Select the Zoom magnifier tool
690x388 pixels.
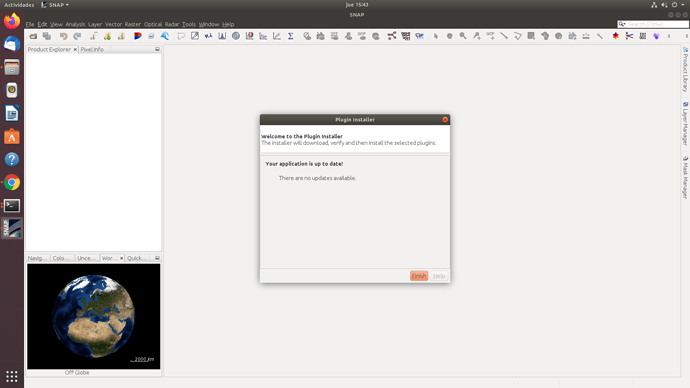coord(463,36)
